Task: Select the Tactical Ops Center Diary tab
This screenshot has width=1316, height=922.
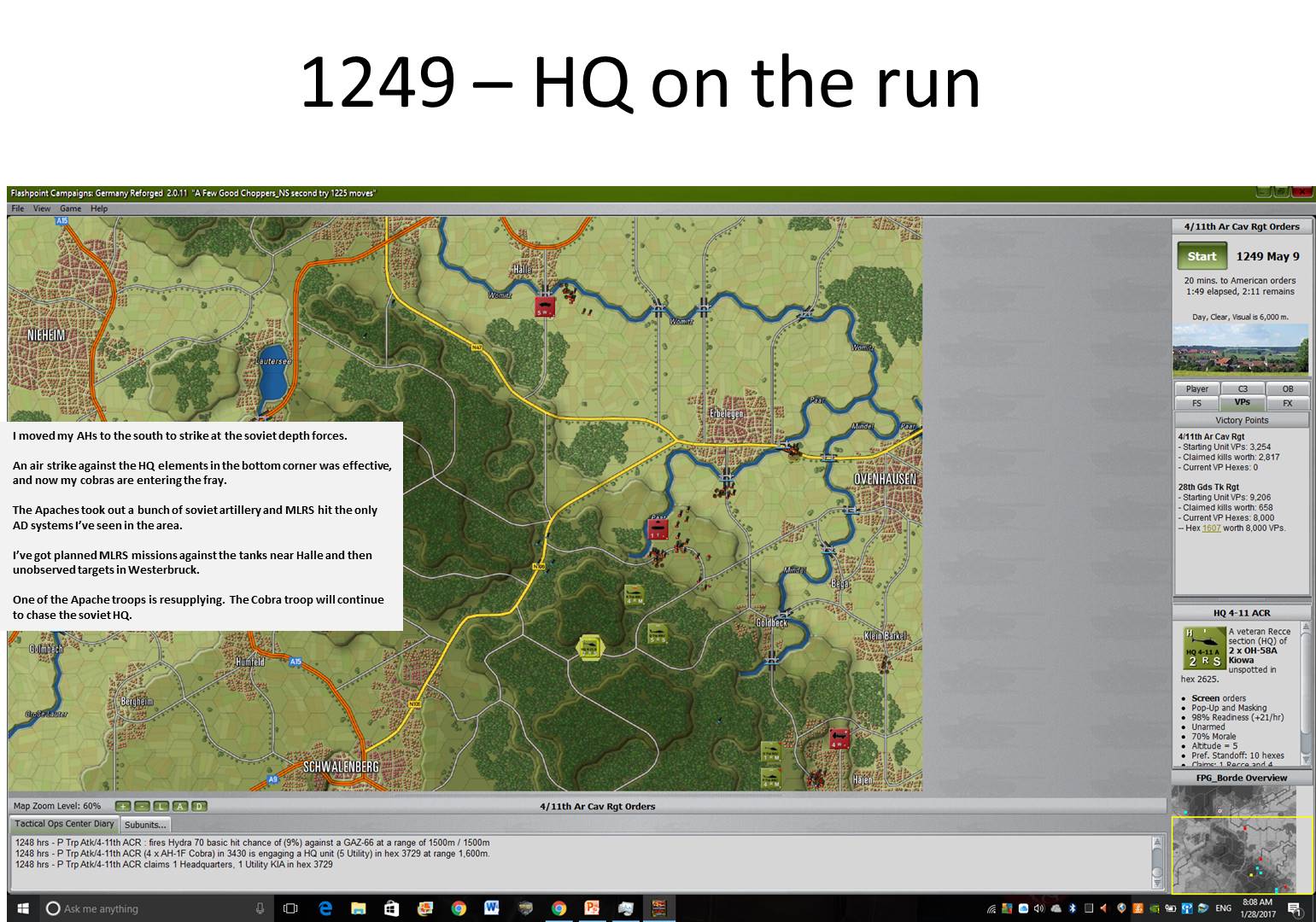Action: pyautogui.click(x=64, y=824)
